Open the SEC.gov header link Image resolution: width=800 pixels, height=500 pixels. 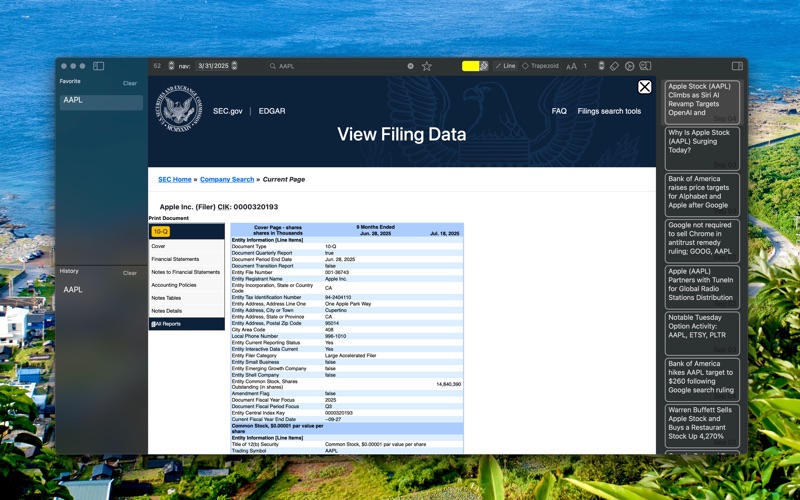pos(228,111)
